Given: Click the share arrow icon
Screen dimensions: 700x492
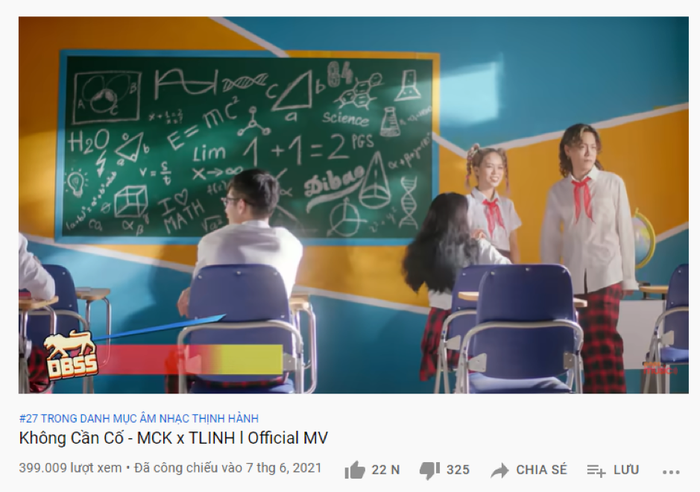Looking at the screenshot, I should (x=500, y=471).
